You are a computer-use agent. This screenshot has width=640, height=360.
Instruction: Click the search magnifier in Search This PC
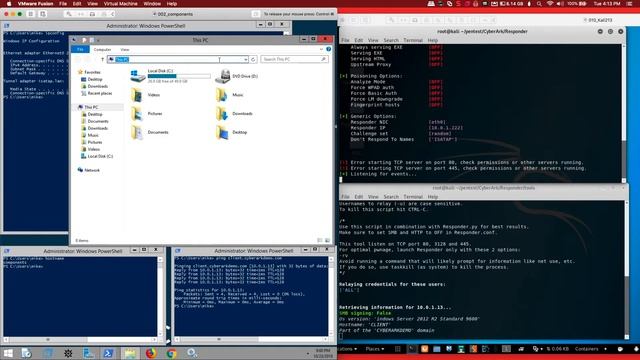pos(323,60)
